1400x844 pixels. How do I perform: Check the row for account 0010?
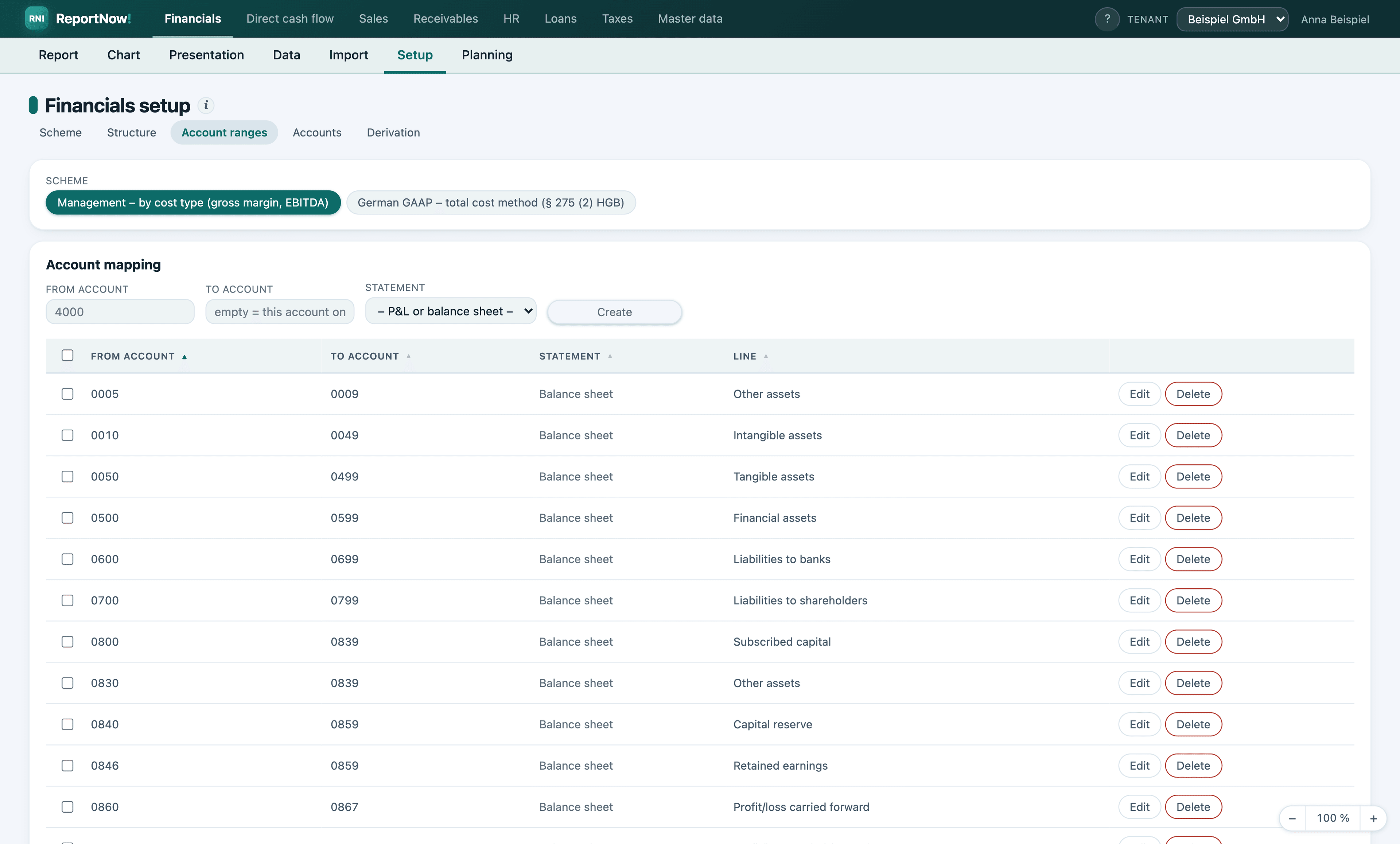coord(67,435)
